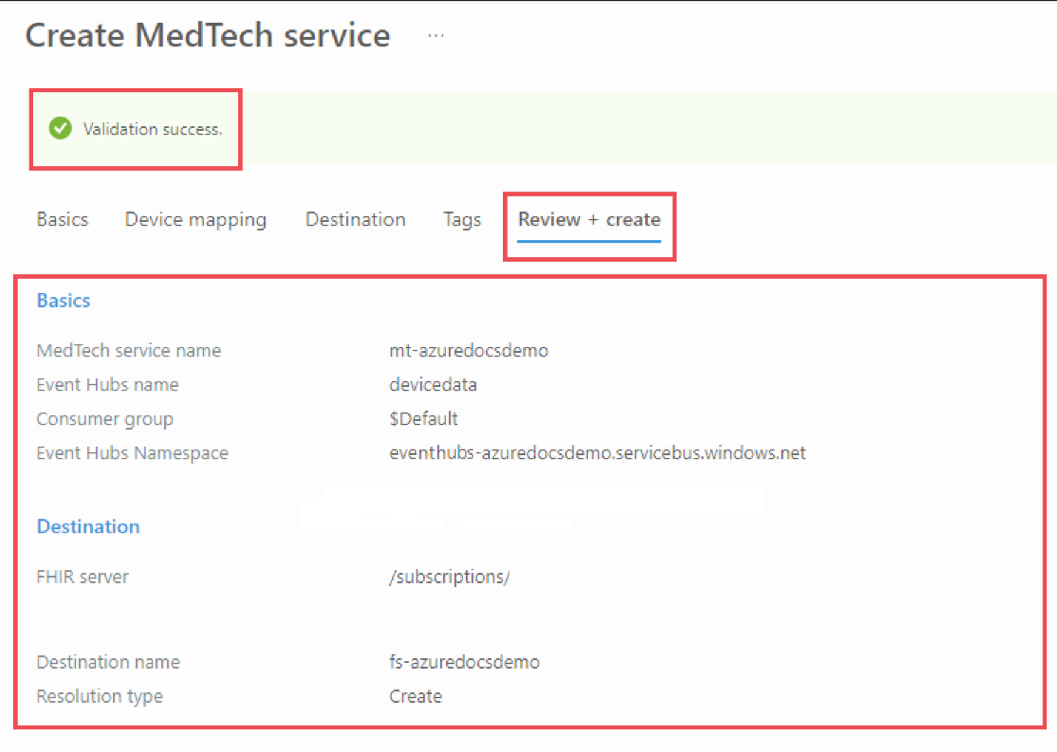Click the 'FHIR server' label
Screen dimensions: 1057x752
pos(82,577)
